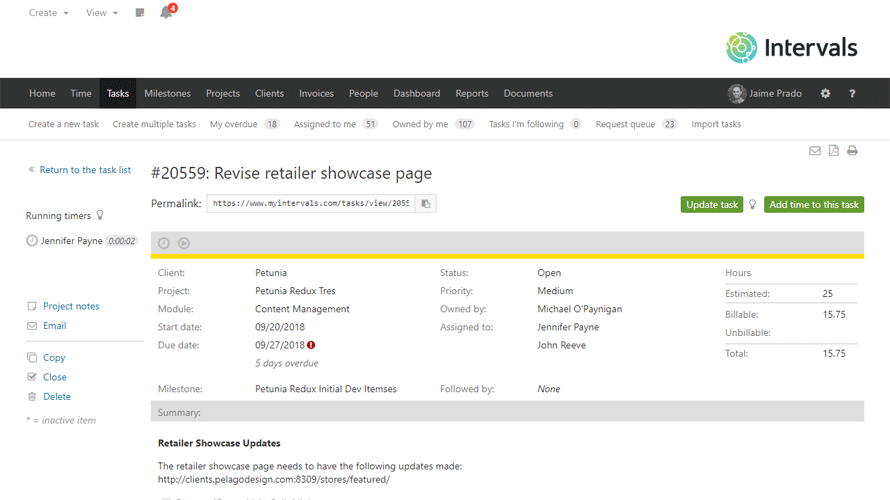Copy permalink using the clipboard icon
The width and height of the screenshot is (890, 500).
[x=426, y=204]
